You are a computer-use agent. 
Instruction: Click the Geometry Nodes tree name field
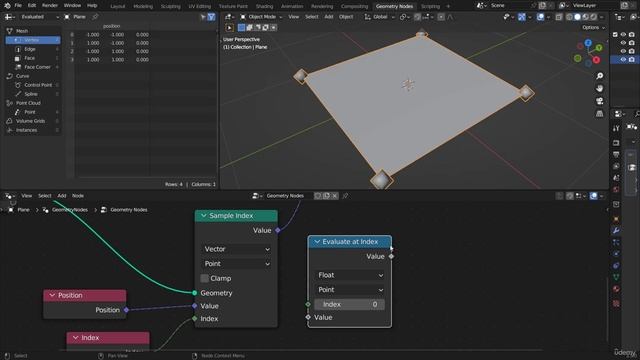point(288,196)
